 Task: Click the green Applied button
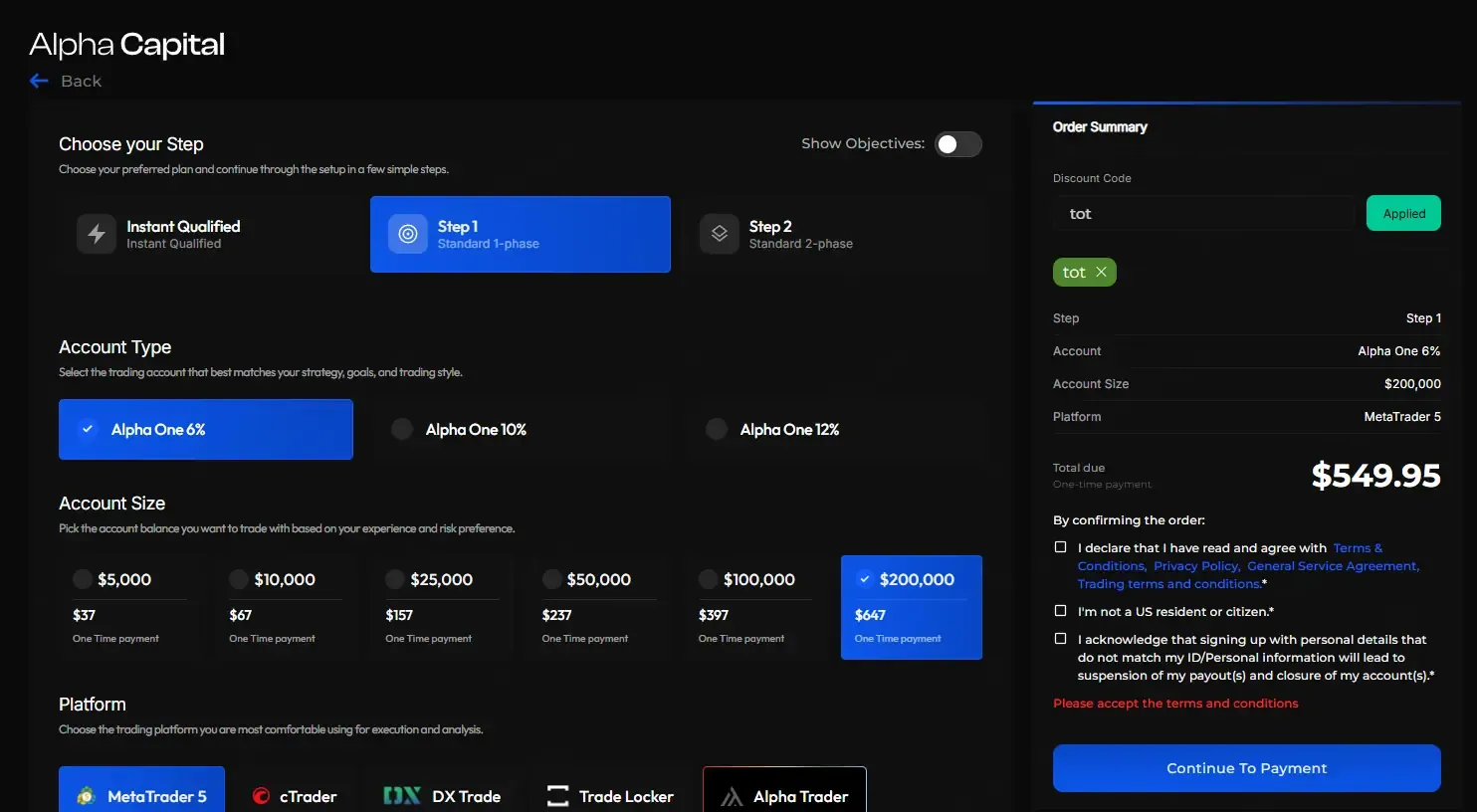[1403, 213]
